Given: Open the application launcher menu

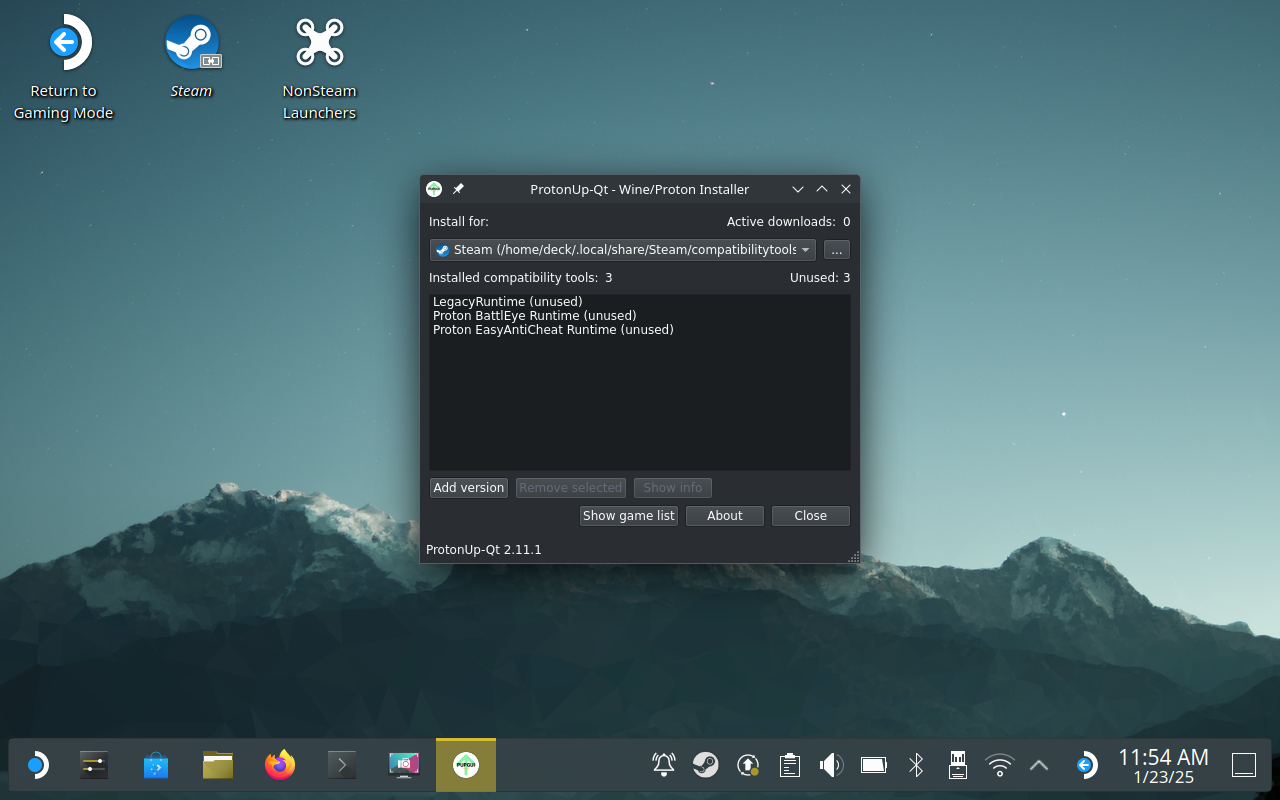Looking at the screenshot, I should [x=36, y=766].
